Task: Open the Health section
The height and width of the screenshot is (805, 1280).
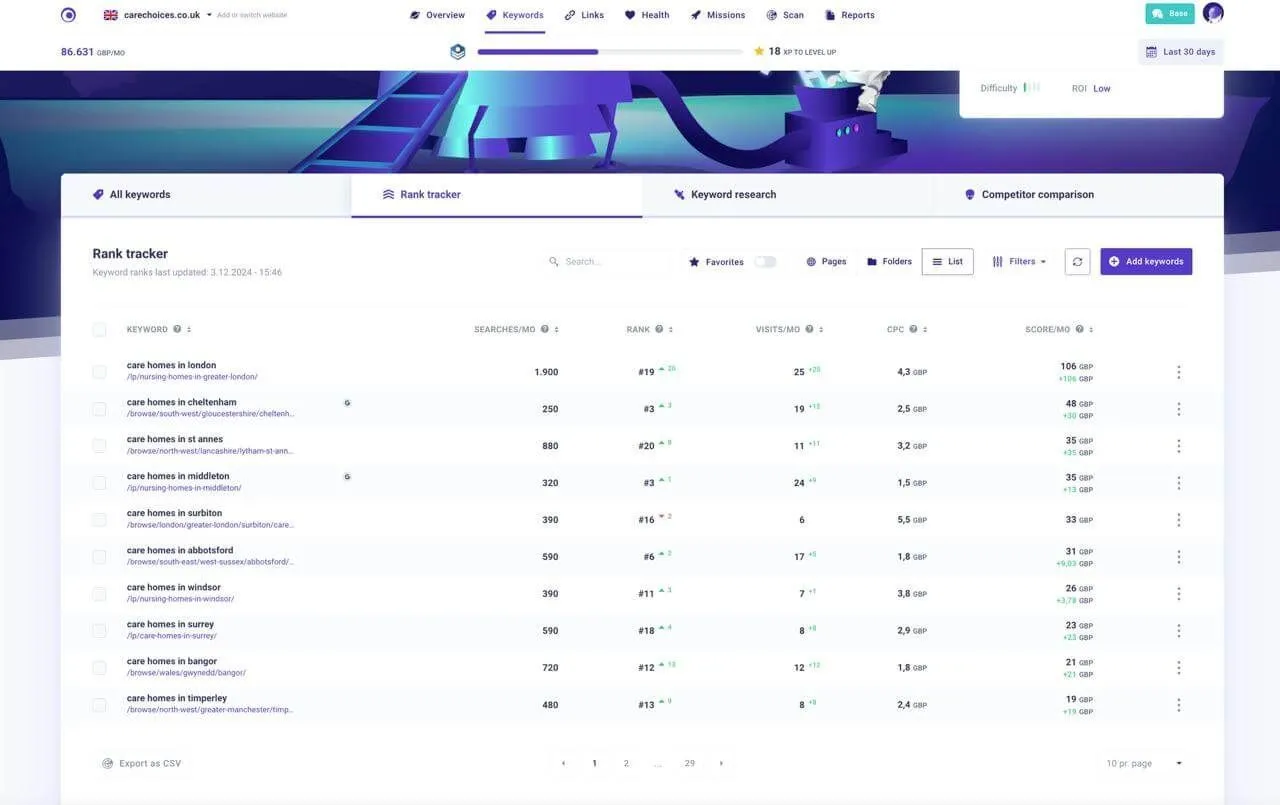Action: tap(647, 15)
